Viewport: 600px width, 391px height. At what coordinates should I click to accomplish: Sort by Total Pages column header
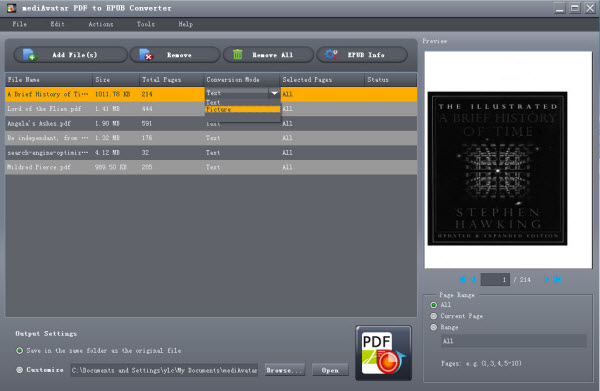pos(171,80)
